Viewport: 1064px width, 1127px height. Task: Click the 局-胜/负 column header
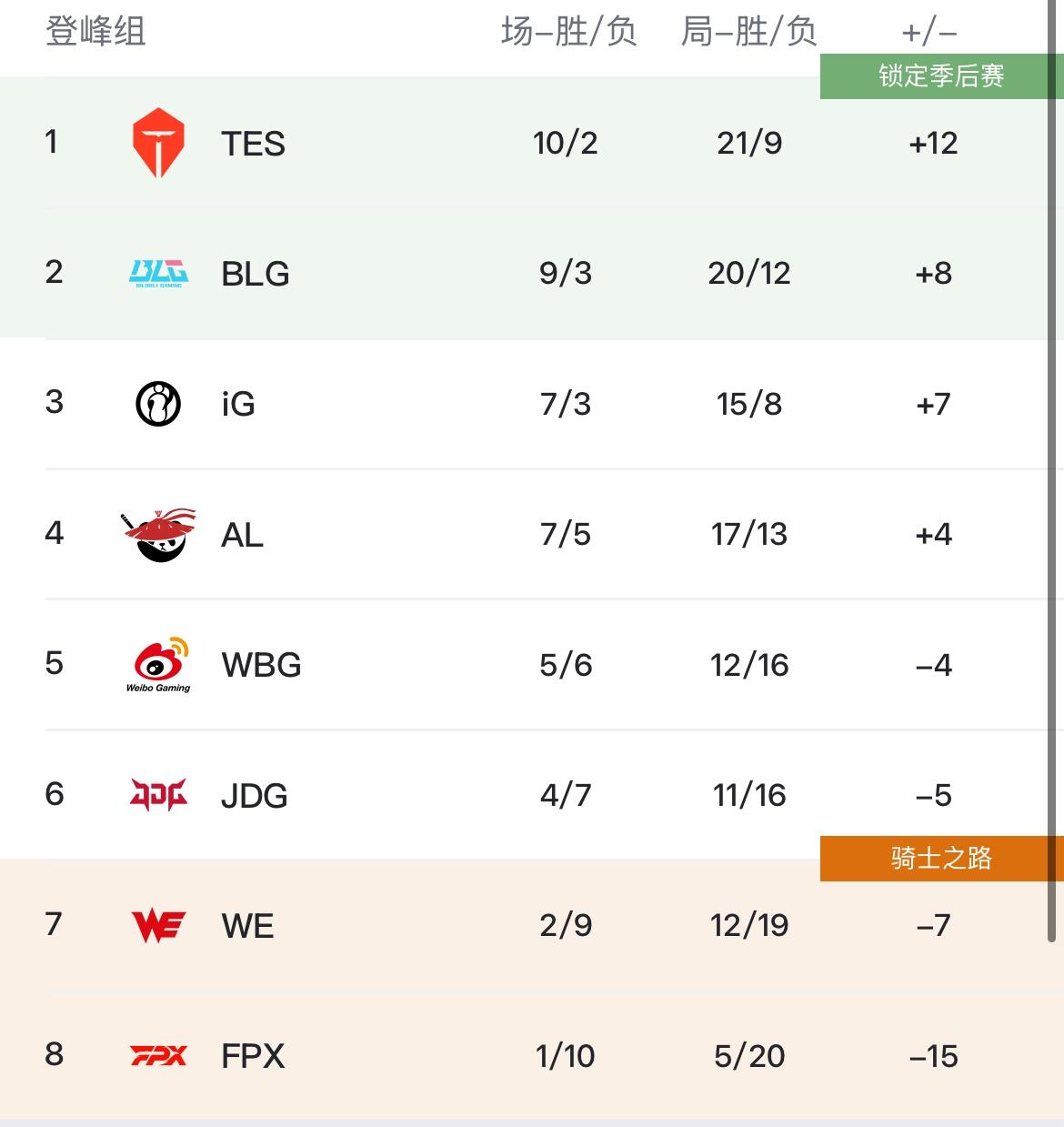(749, 32)
